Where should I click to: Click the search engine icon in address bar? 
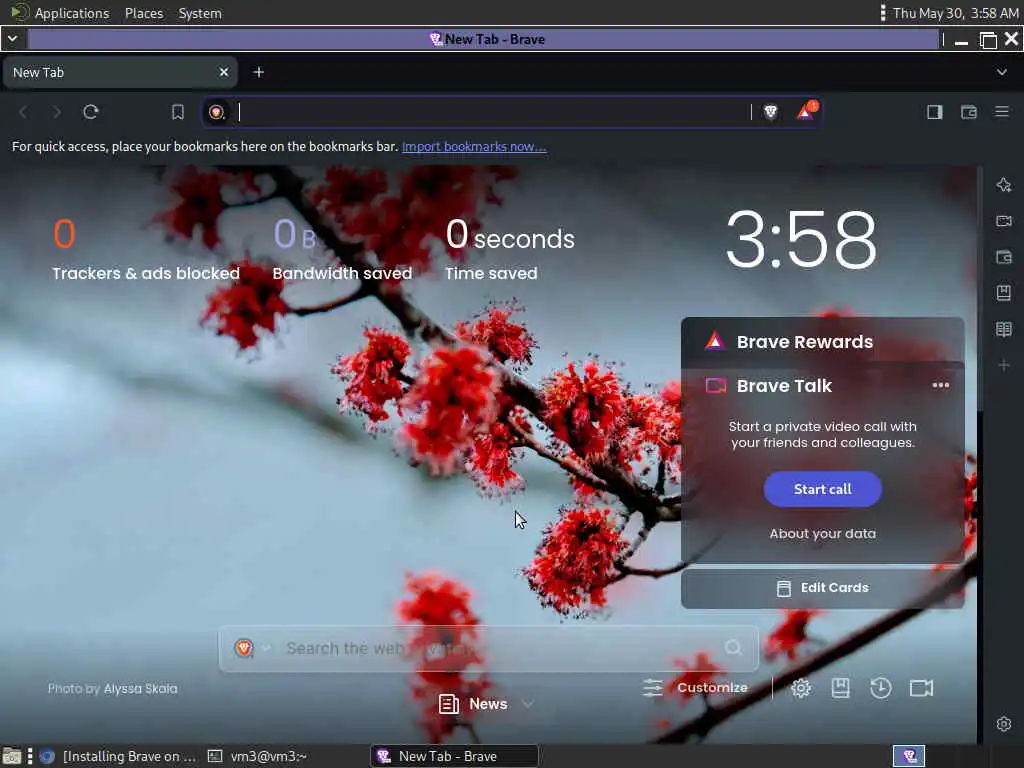pyautogui.click(x=217, y=112)
